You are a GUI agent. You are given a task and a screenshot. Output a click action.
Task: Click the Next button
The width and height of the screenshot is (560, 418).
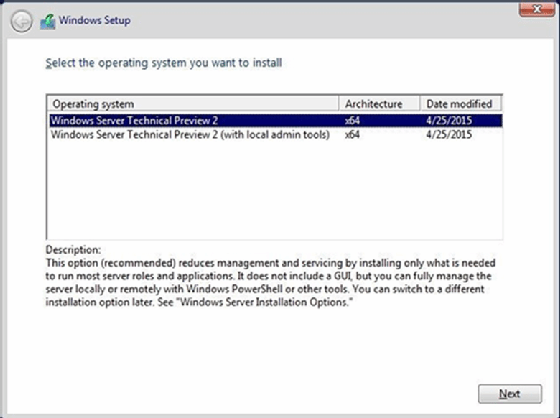click(x=510, y=394)
